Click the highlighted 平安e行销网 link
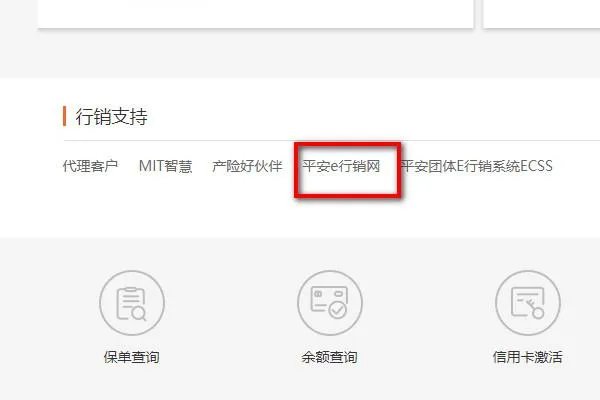This screenshot has width=600, height=400. tap(341, 166)
